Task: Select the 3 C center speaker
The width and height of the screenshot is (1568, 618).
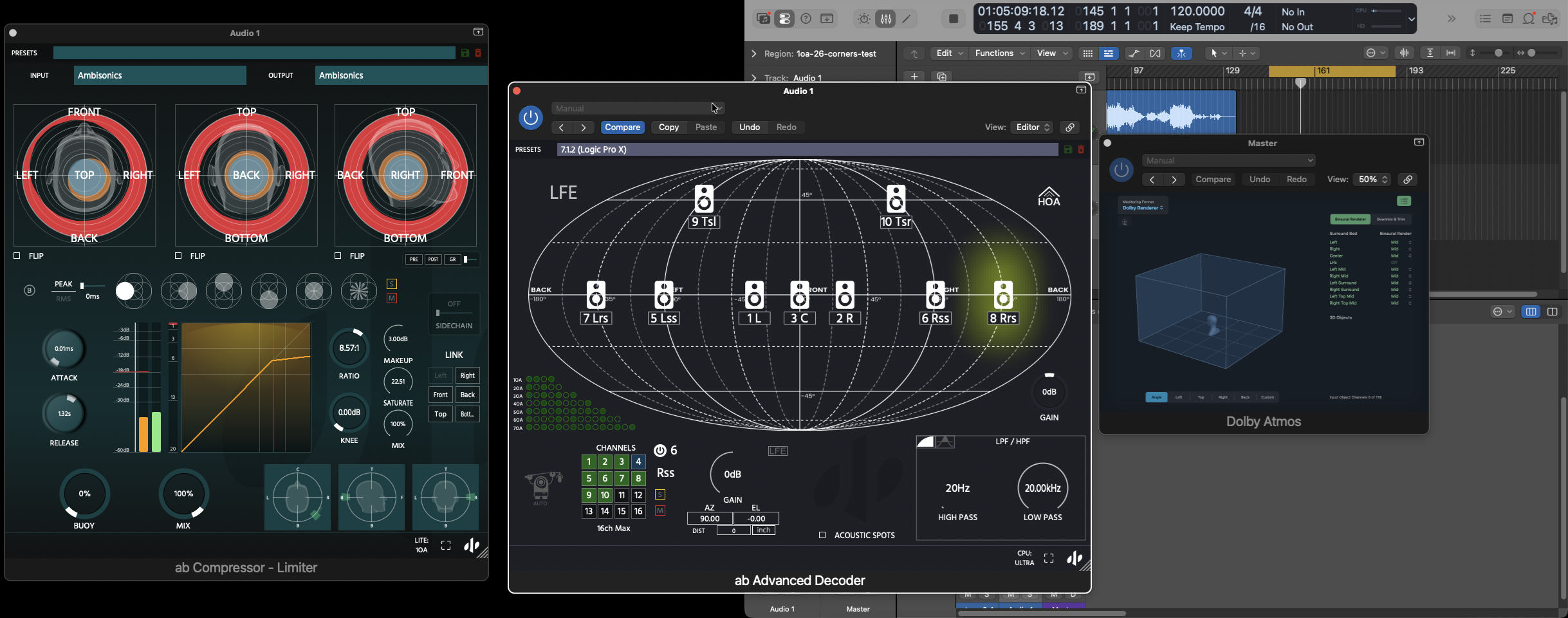Action: coord(800,295)
